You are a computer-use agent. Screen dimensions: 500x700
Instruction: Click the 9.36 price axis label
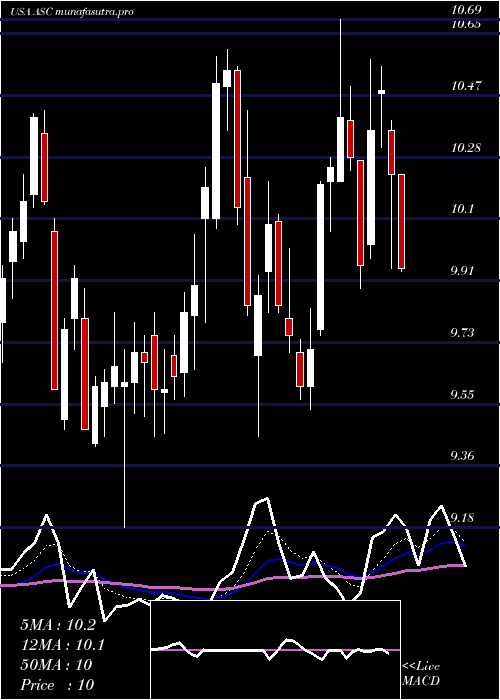click(462, 456)
